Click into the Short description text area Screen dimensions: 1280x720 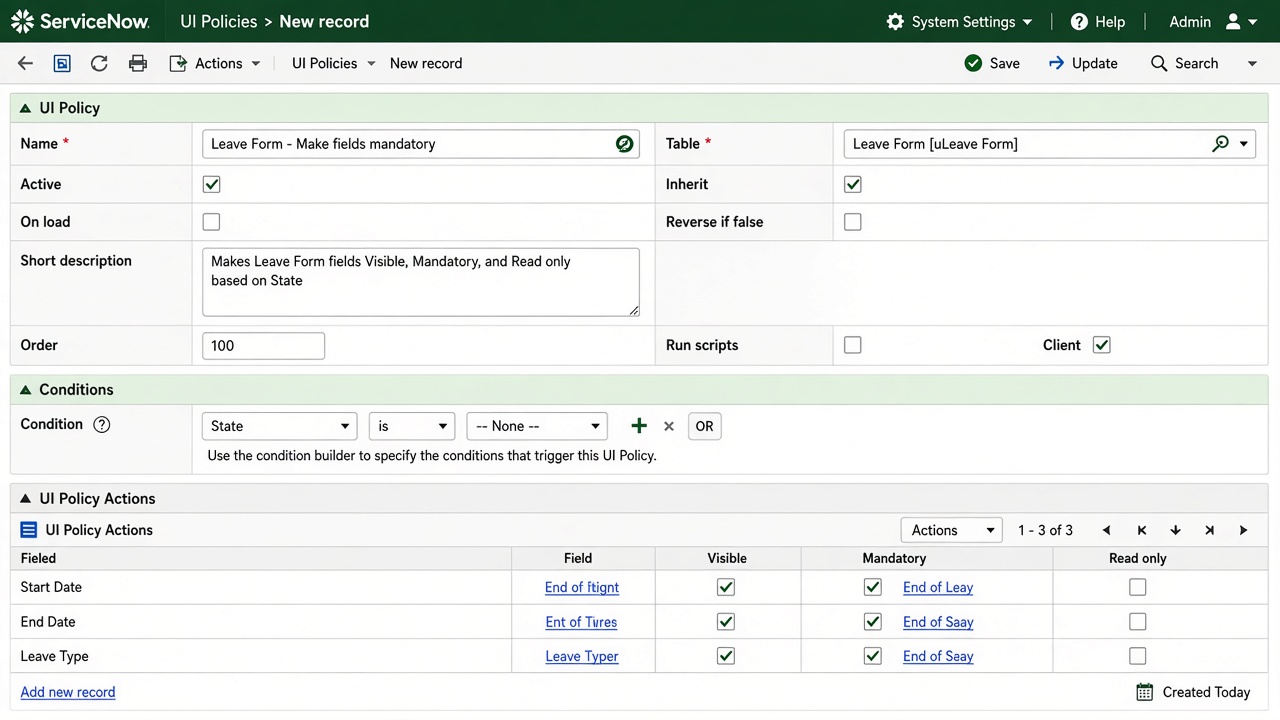click(x=421, y=282)
